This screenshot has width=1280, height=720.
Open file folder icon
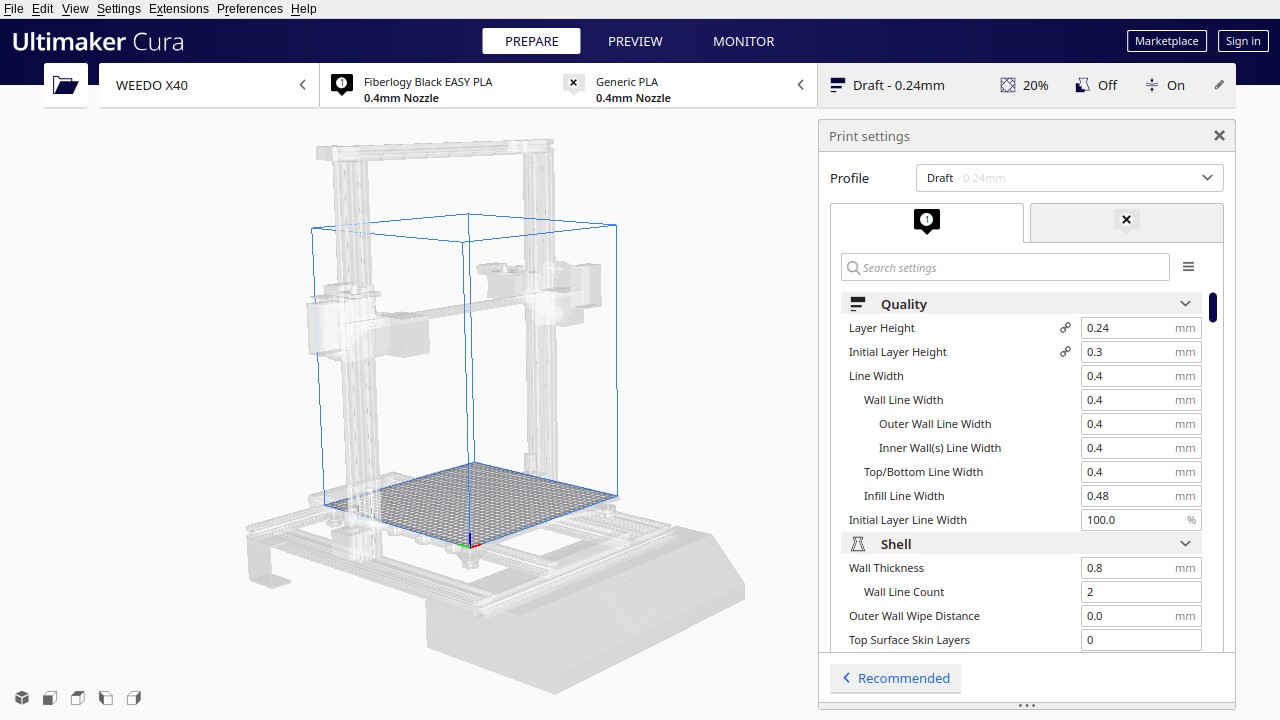pos(66,85)
